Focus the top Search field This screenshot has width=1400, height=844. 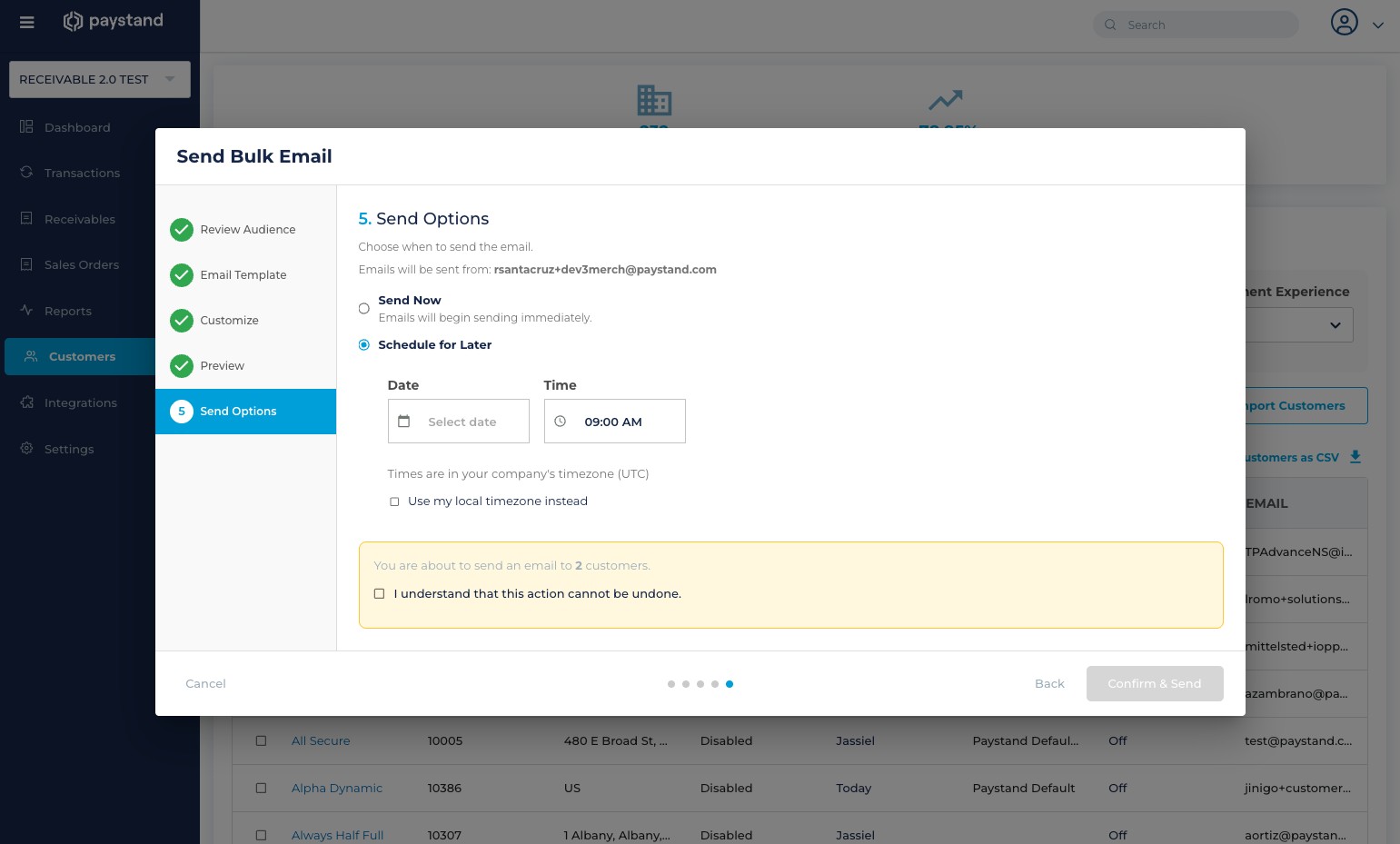(1196, 25)
